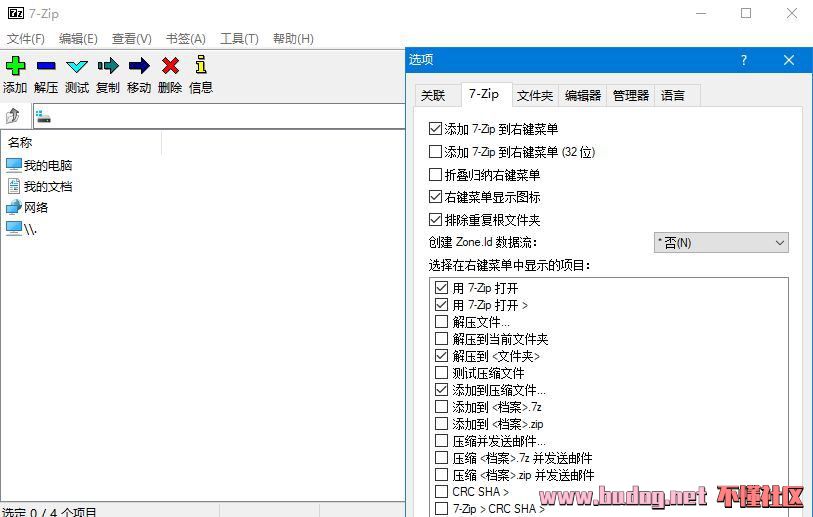813x517 pixels.
Task: Switch to the 管理器 tab
Action: 630,95
